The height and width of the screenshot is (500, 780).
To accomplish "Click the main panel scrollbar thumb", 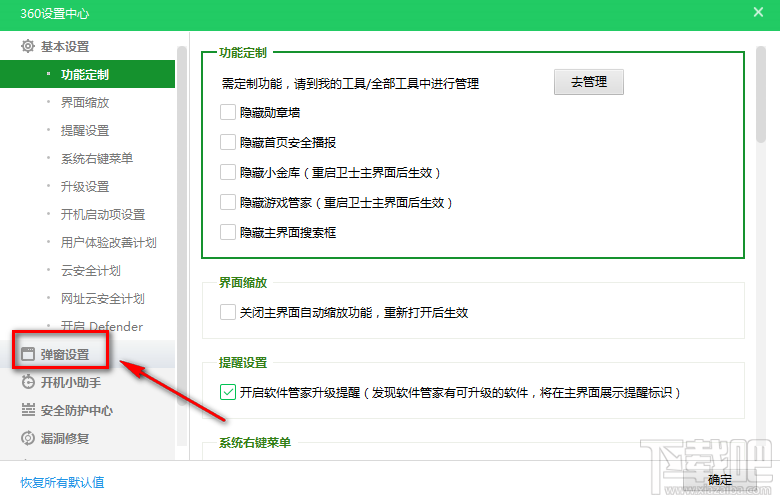I will click(x=760, y=95).
